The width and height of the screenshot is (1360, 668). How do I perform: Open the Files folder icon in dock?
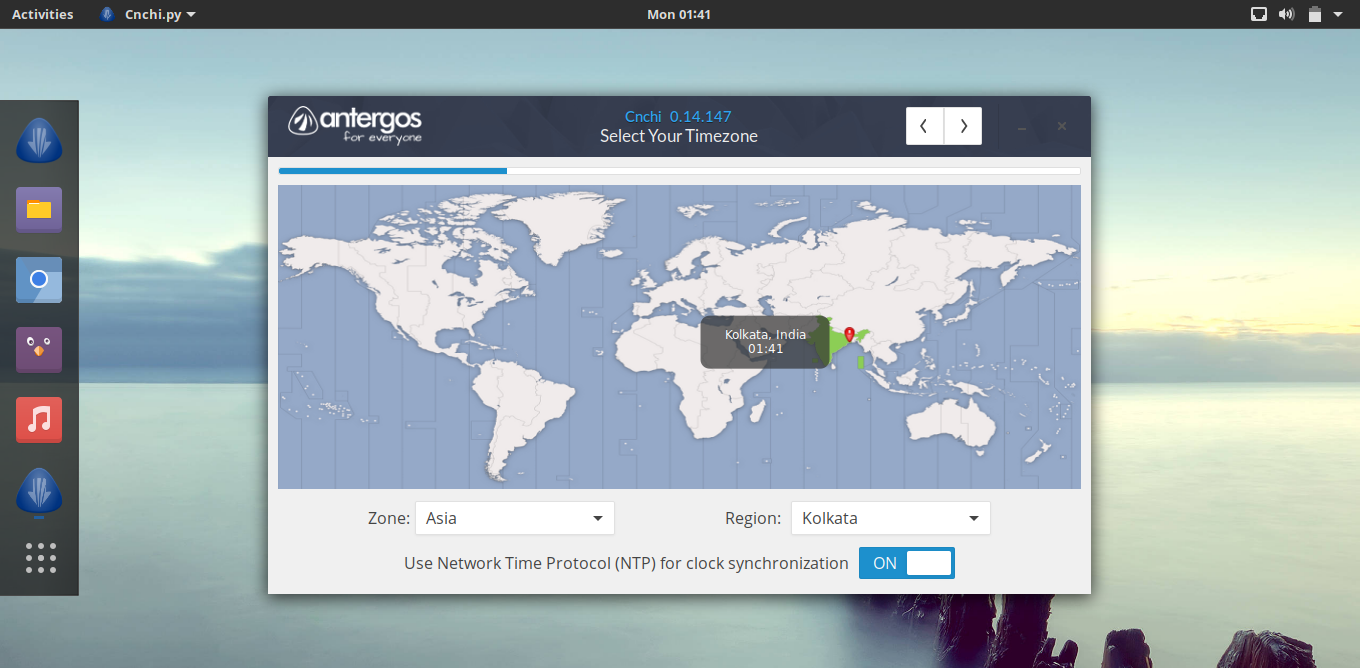[x=39, y=210]
